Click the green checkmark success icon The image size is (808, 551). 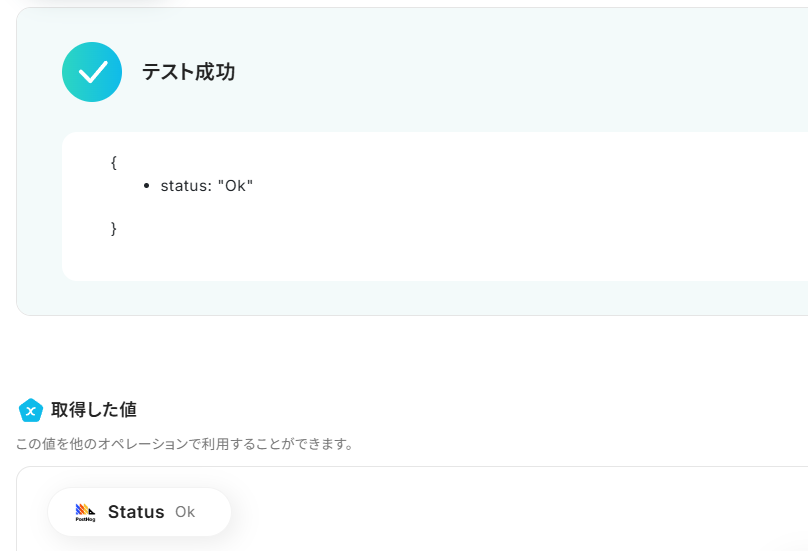pyautogui.click(x=92, y=72)
